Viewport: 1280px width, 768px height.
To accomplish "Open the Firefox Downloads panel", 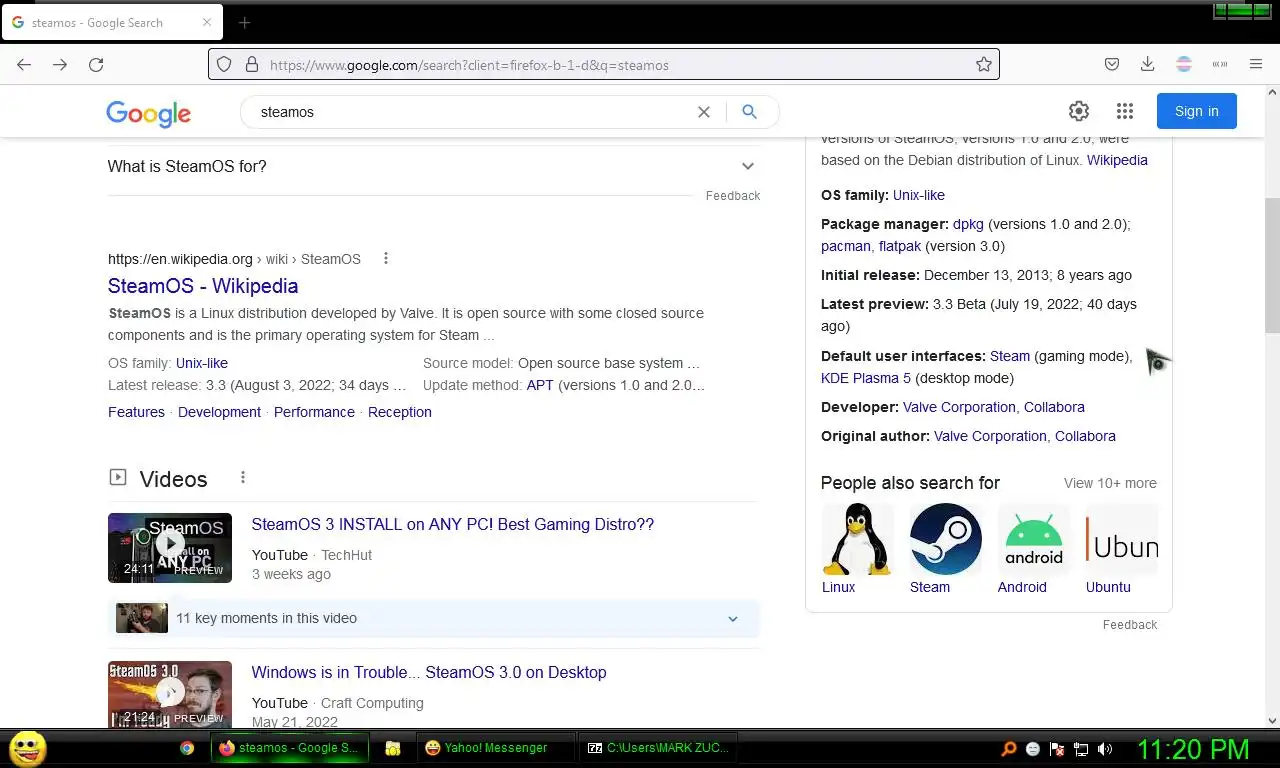I will (1148, 65).
